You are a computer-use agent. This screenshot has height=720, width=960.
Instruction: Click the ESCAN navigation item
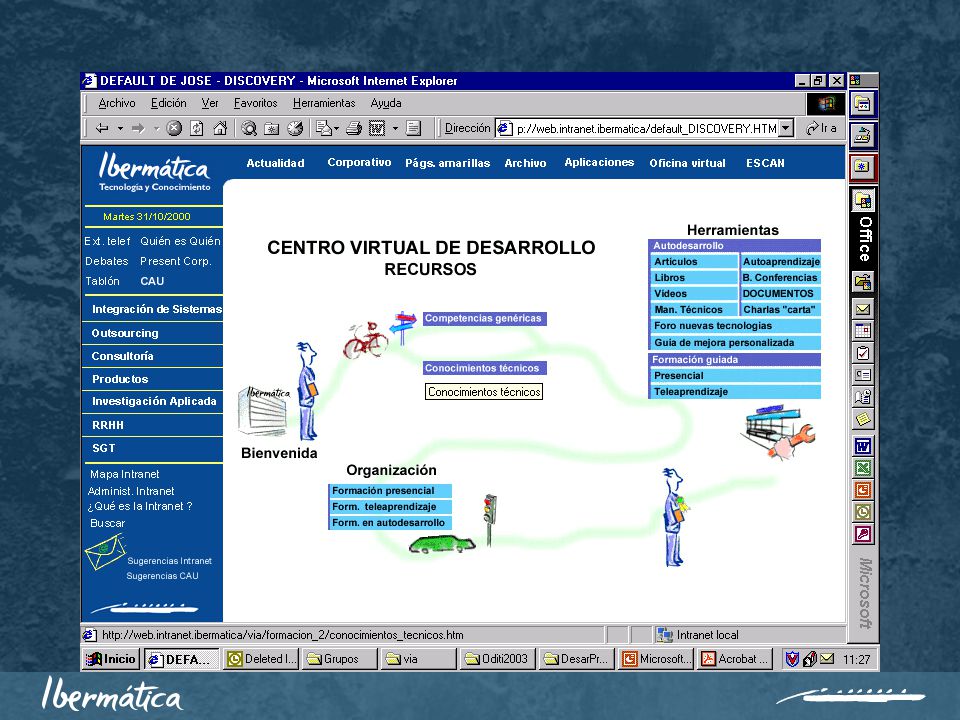pos(765,163)
